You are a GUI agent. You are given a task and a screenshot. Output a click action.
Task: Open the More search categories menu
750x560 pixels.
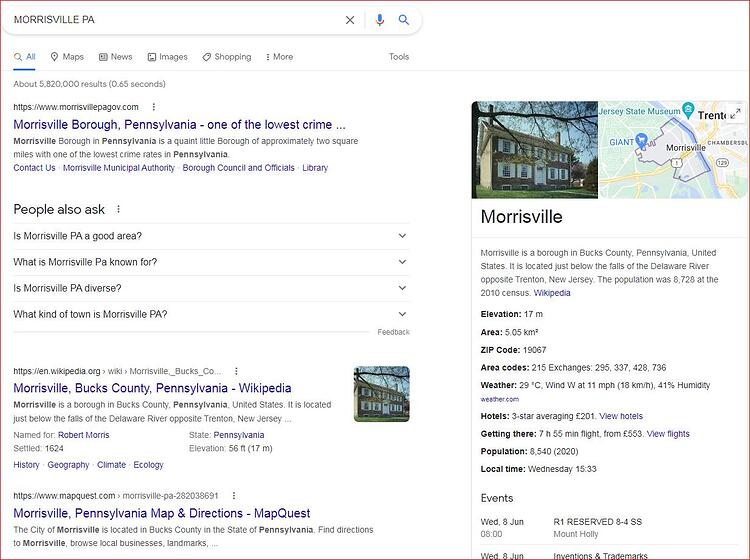279,56
